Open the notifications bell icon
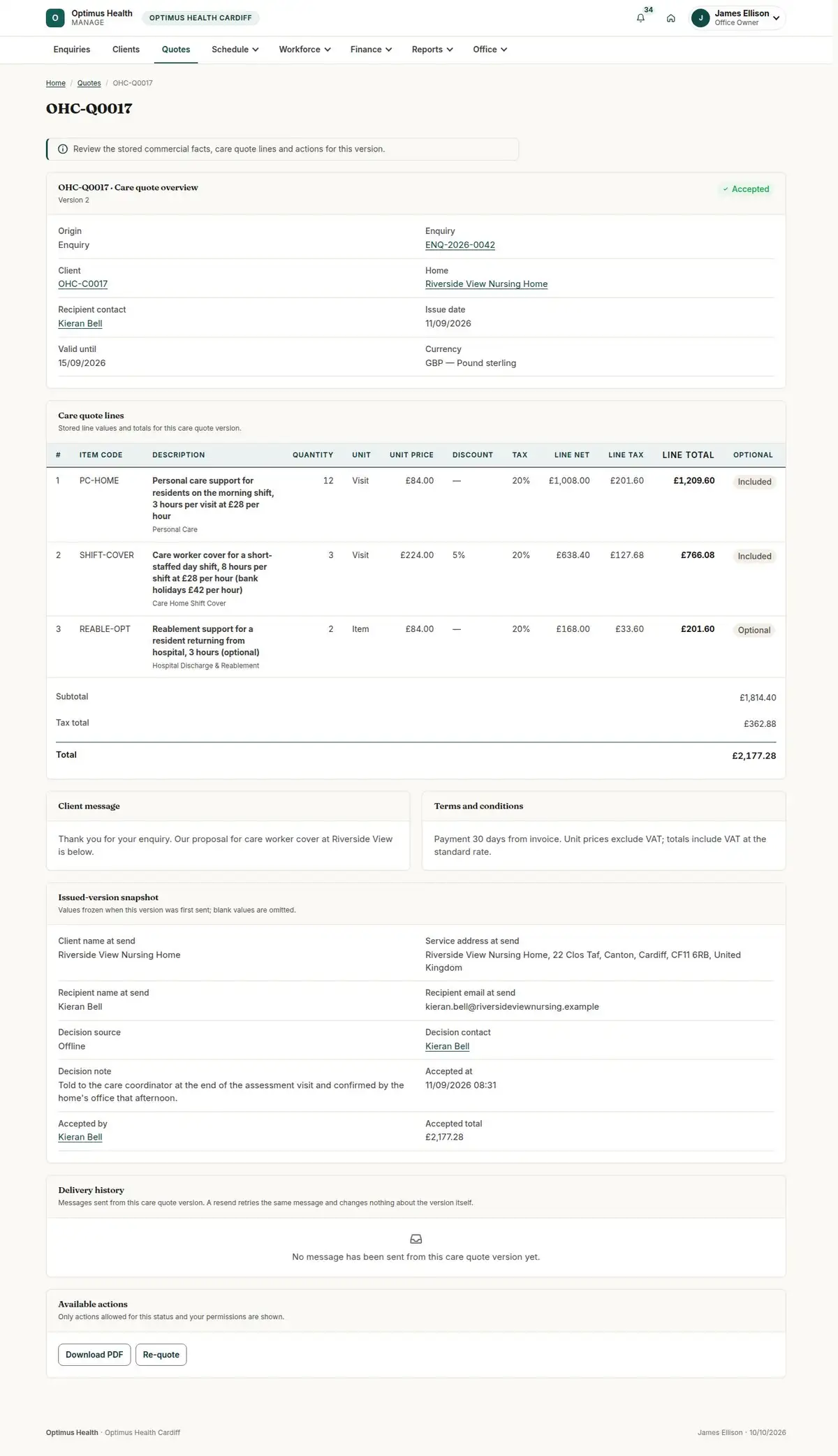Image resolution: width=838 pixels, height=1456 pixels. 640,18
